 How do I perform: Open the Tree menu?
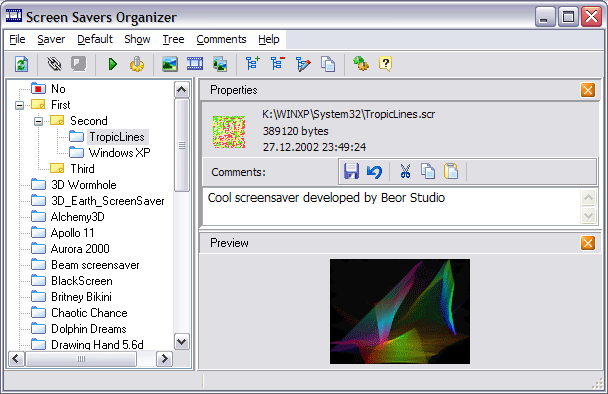173,39
